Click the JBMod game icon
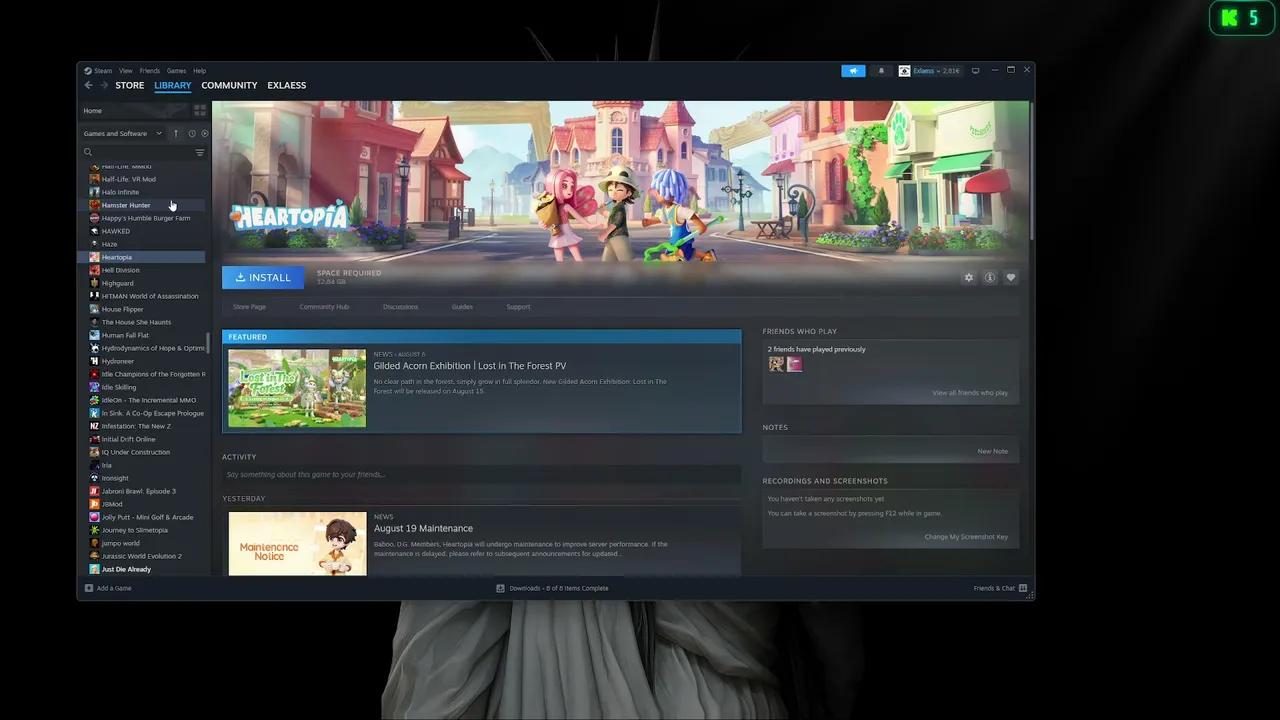Viewport: 1280px width, 720px height. click(94, 504)
